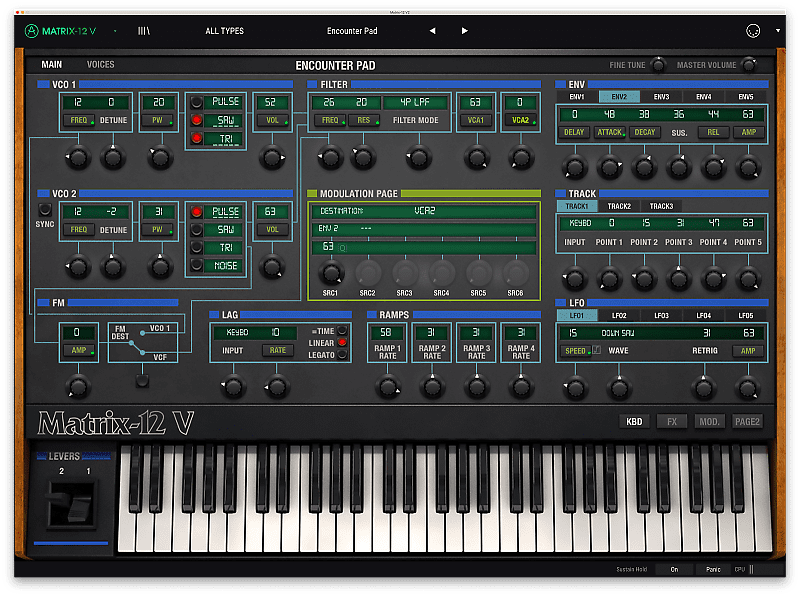Open the PAGE2 view
Screen dimensions: 800x596
[x=747, y=421]
